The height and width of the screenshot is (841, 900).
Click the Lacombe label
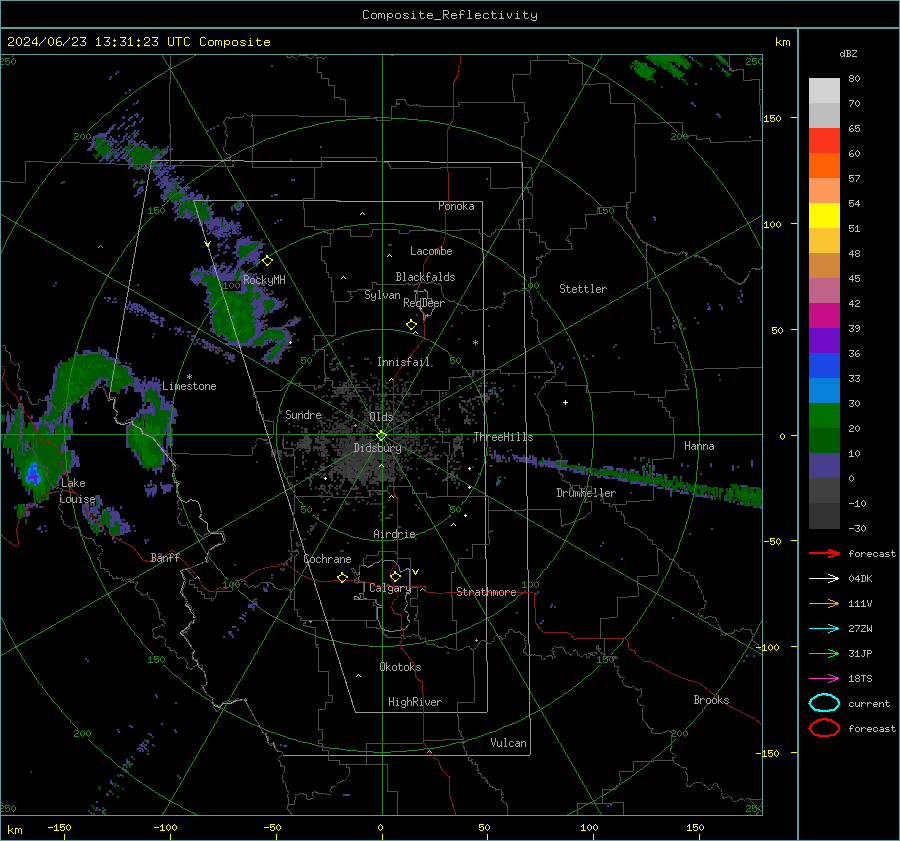click(x=431, y=251)
